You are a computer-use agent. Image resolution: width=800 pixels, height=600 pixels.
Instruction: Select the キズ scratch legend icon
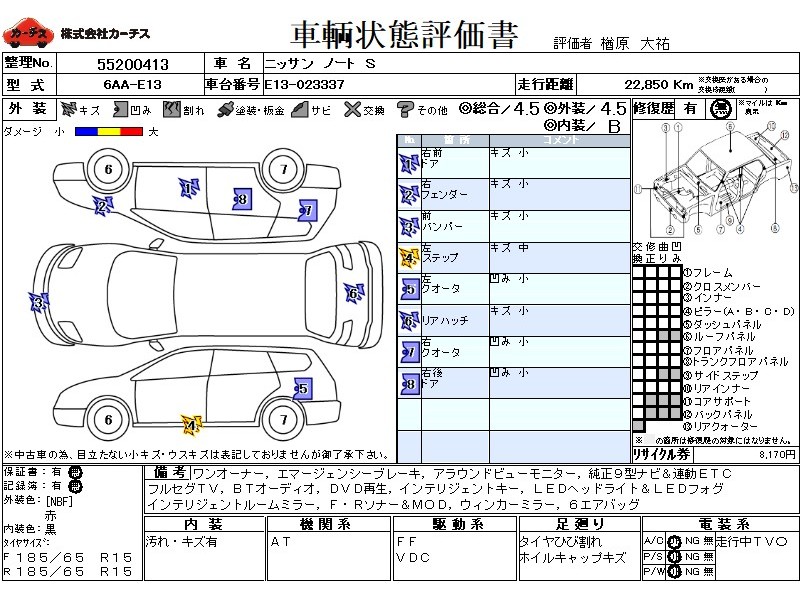[x=69, y=109]
